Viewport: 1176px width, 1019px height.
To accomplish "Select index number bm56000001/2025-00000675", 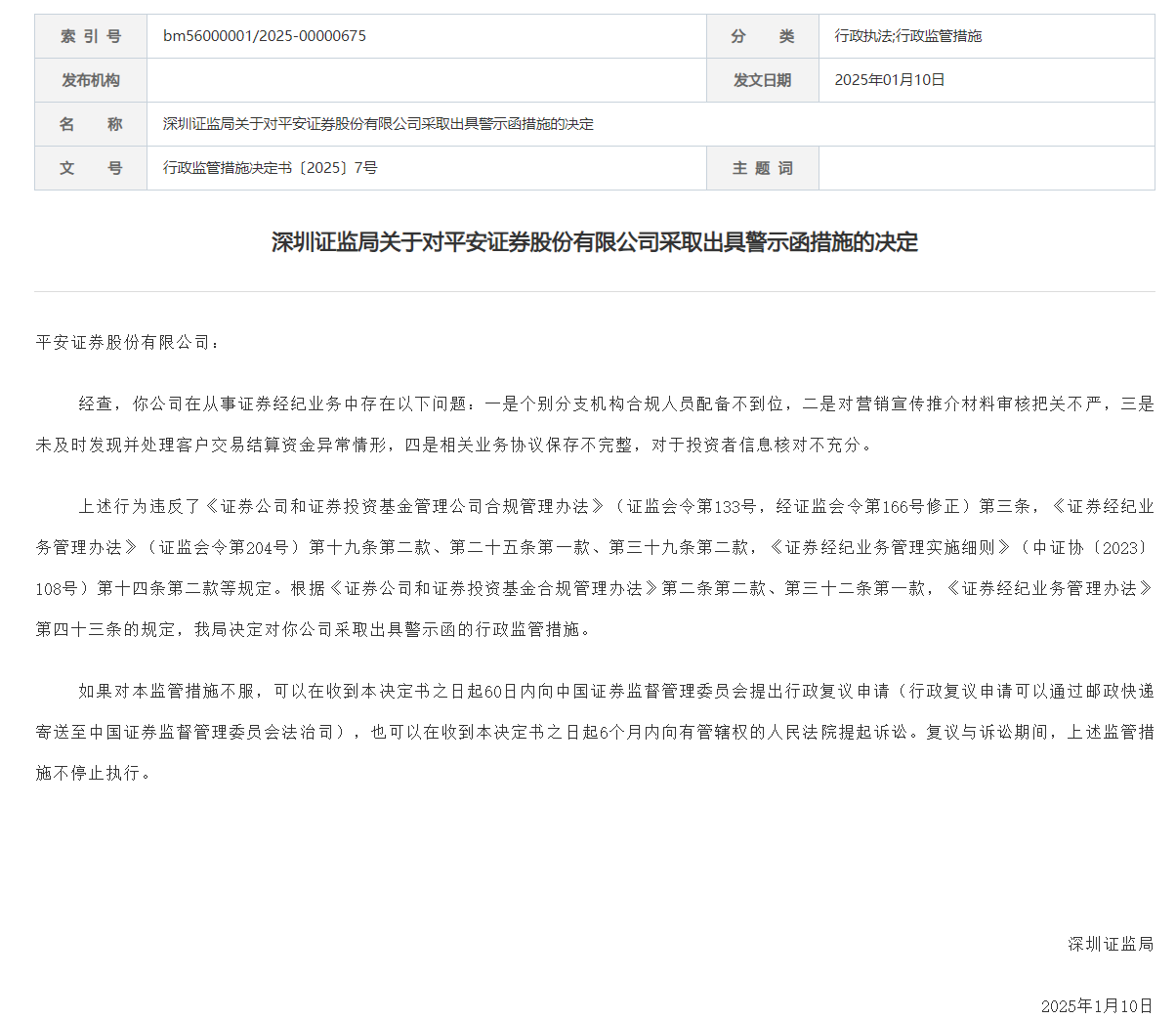I will pos(265,36).
